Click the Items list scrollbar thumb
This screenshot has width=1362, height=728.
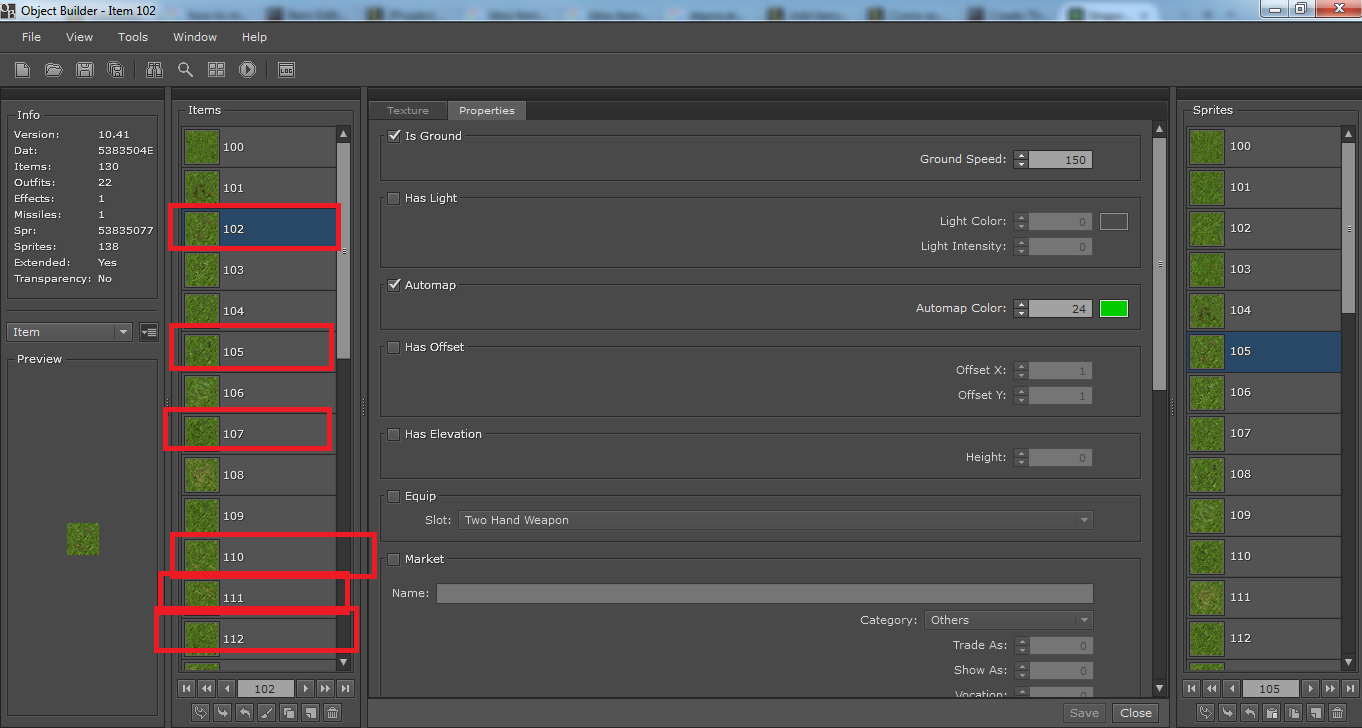click(344, 250)
